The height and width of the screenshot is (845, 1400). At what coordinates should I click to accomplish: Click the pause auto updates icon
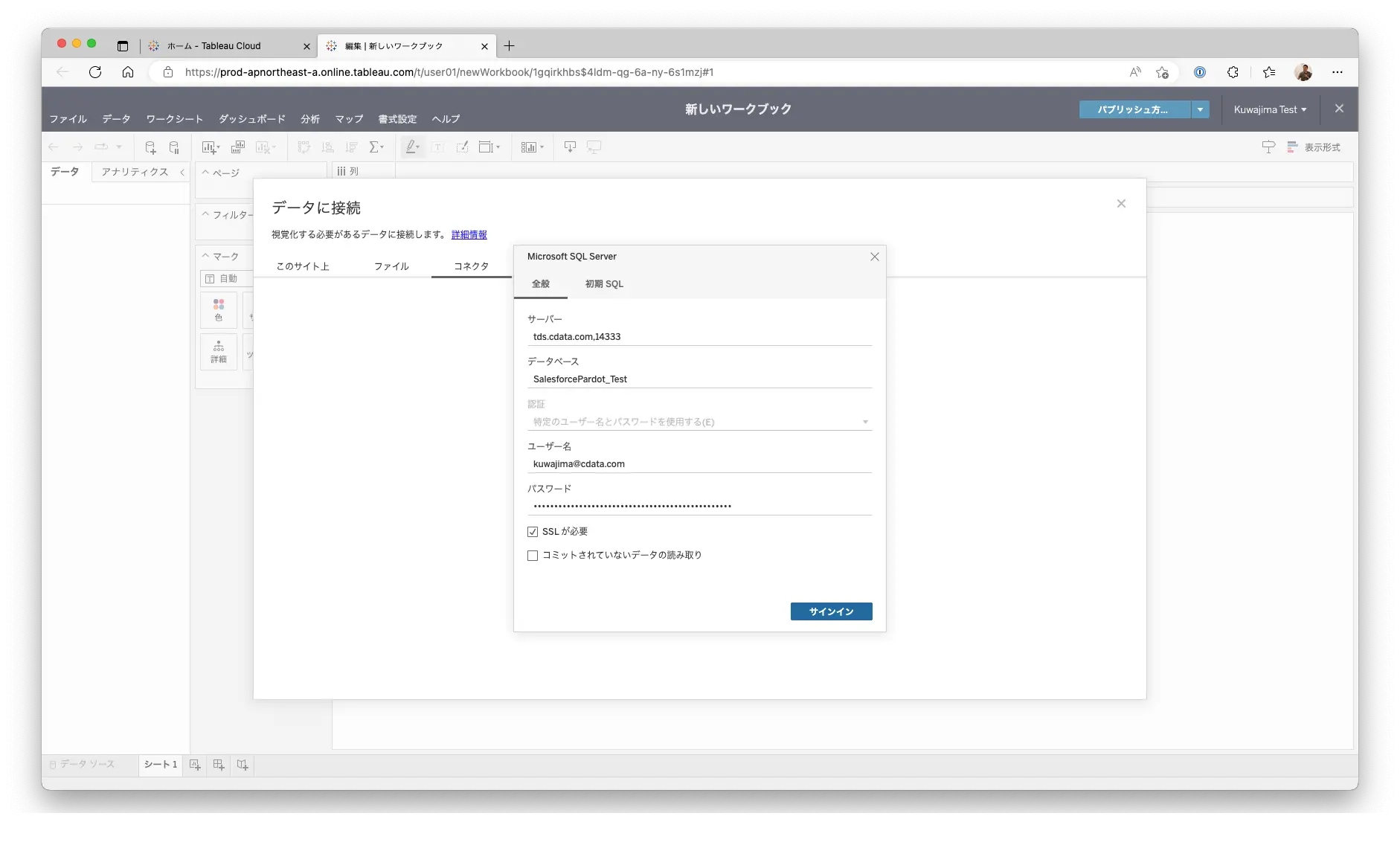(174, 147)
